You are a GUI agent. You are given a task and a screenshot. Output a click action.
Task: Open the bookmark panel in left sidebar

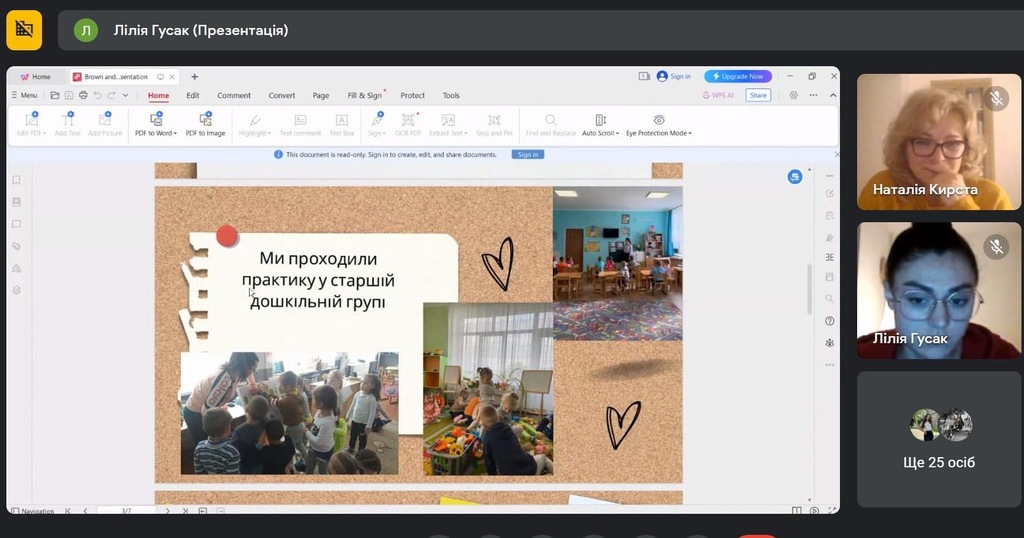[x=16, y=180]
